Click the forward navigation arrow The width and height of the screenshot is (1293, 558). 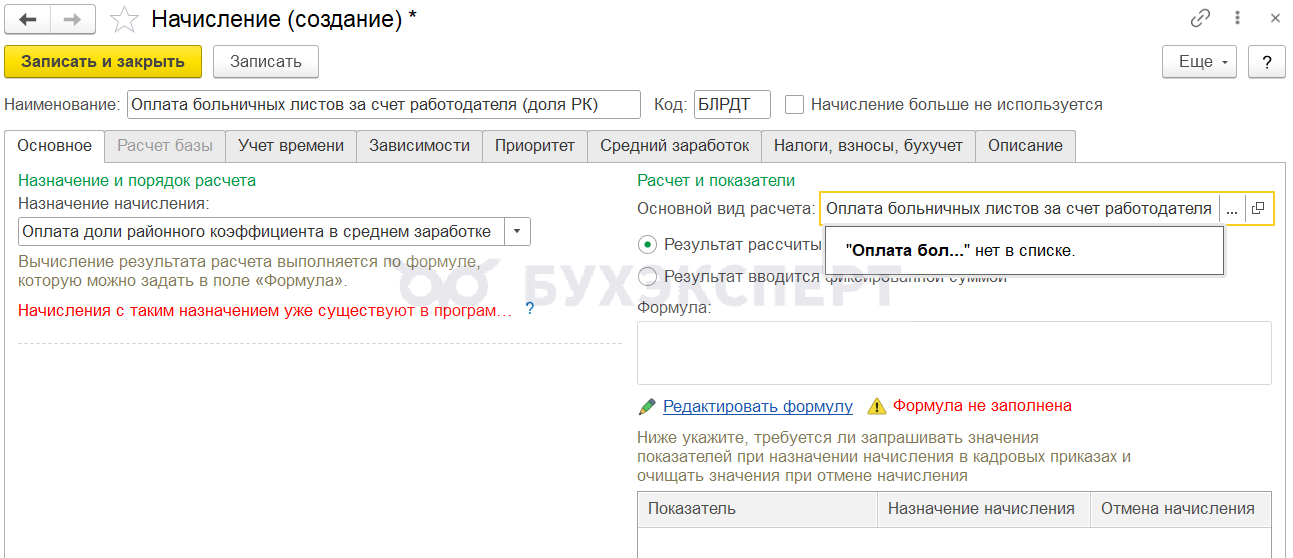click(73, 19)
